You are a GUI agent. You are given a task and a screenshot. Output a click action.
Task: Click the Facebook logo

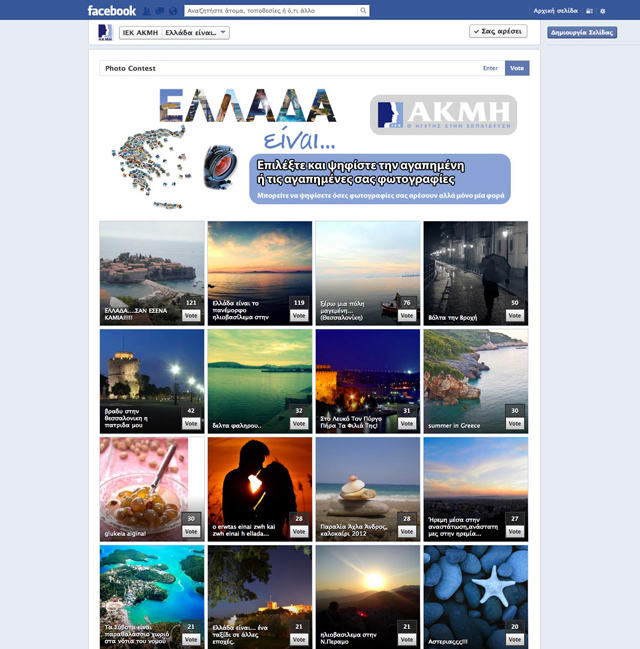tap(111, 10)
